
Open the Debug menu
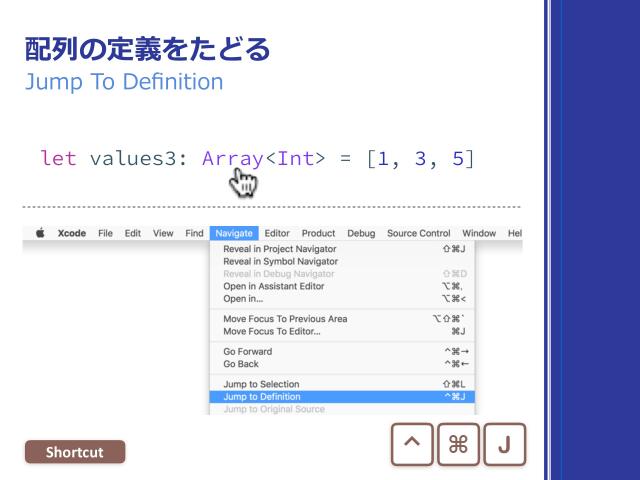362,233
